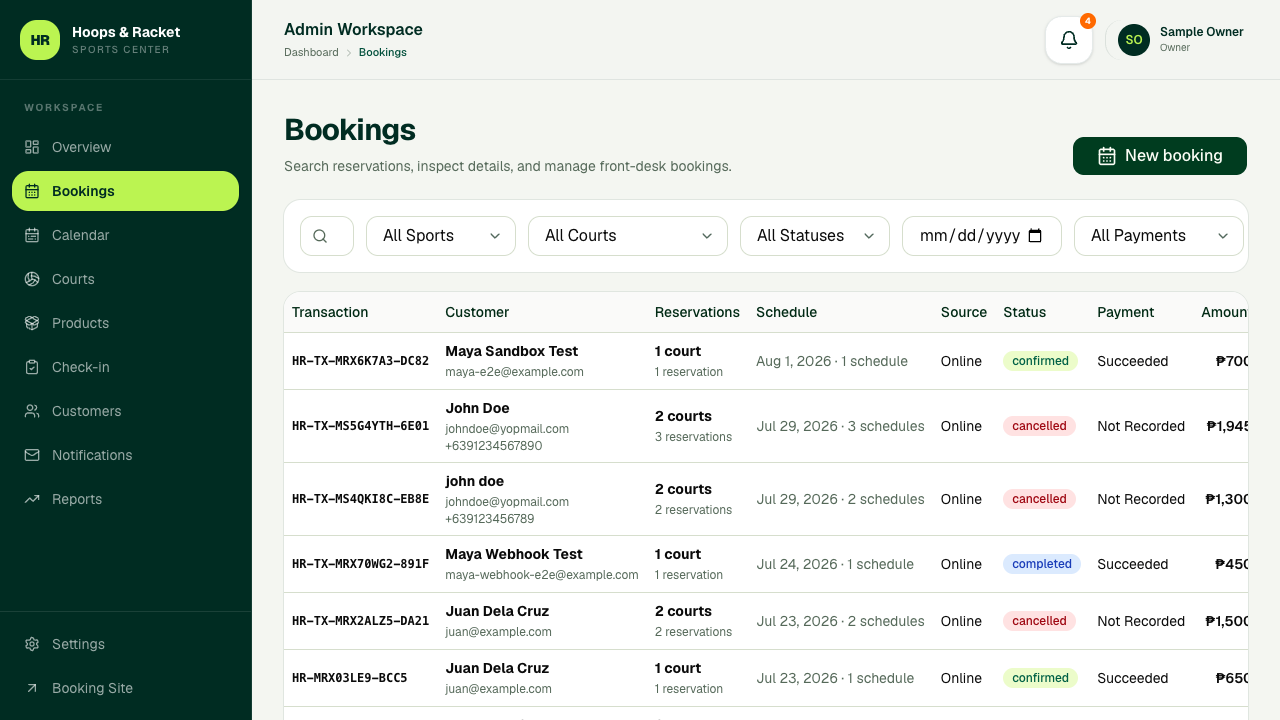Image resolution: width=1280 pixels, height=720 pixels.
Task: Click the Notifications envelope icon
Action: pyautogui.click(x=32, y=455)
